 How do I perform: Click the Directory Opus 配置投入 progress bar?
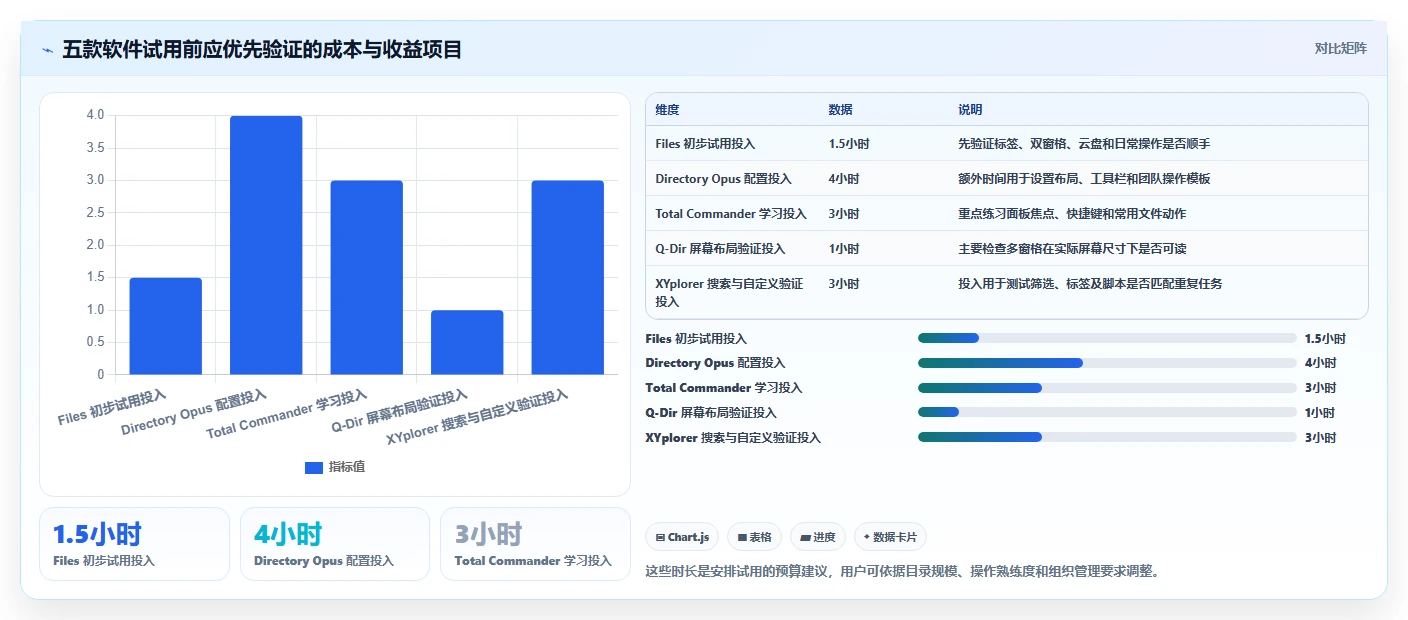coord(1107,363)
